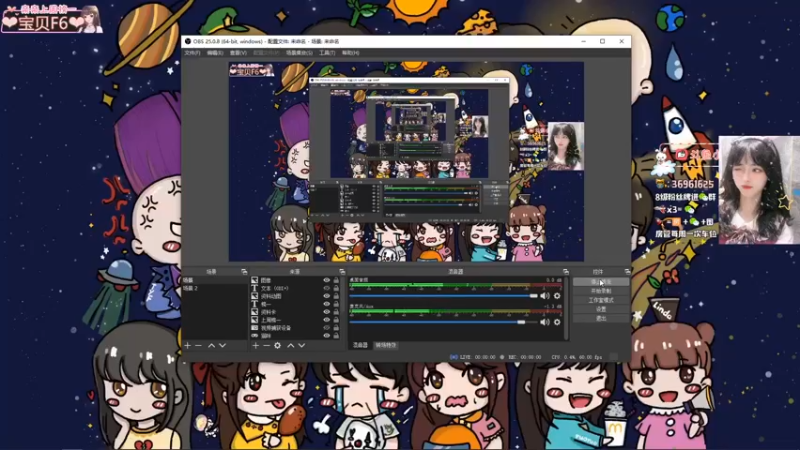Lock the 文本 (GDI+) source
The image size is (800, 450).
[336, 288]
